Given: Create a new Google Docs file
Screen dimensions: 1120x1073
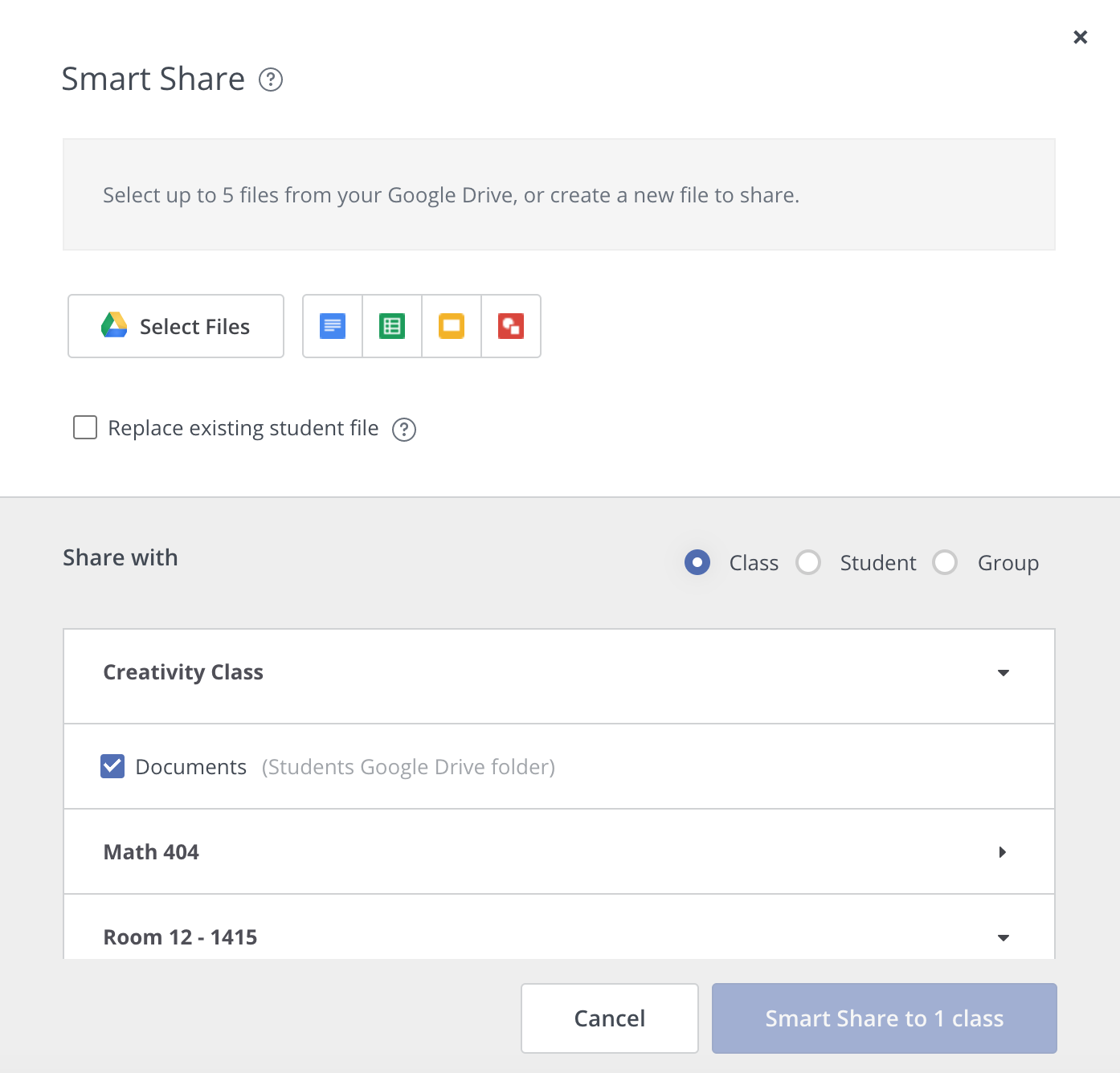Looking at the screenshot, I should tap(333, 326).
